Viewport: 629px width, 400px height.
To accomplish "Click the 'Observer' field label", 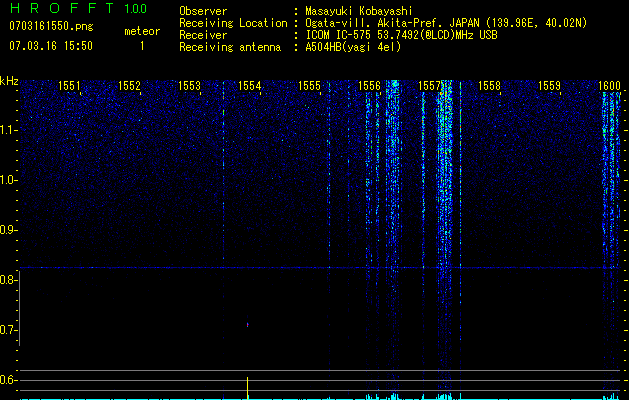I will pyautogui.click(x=203, y=11).
